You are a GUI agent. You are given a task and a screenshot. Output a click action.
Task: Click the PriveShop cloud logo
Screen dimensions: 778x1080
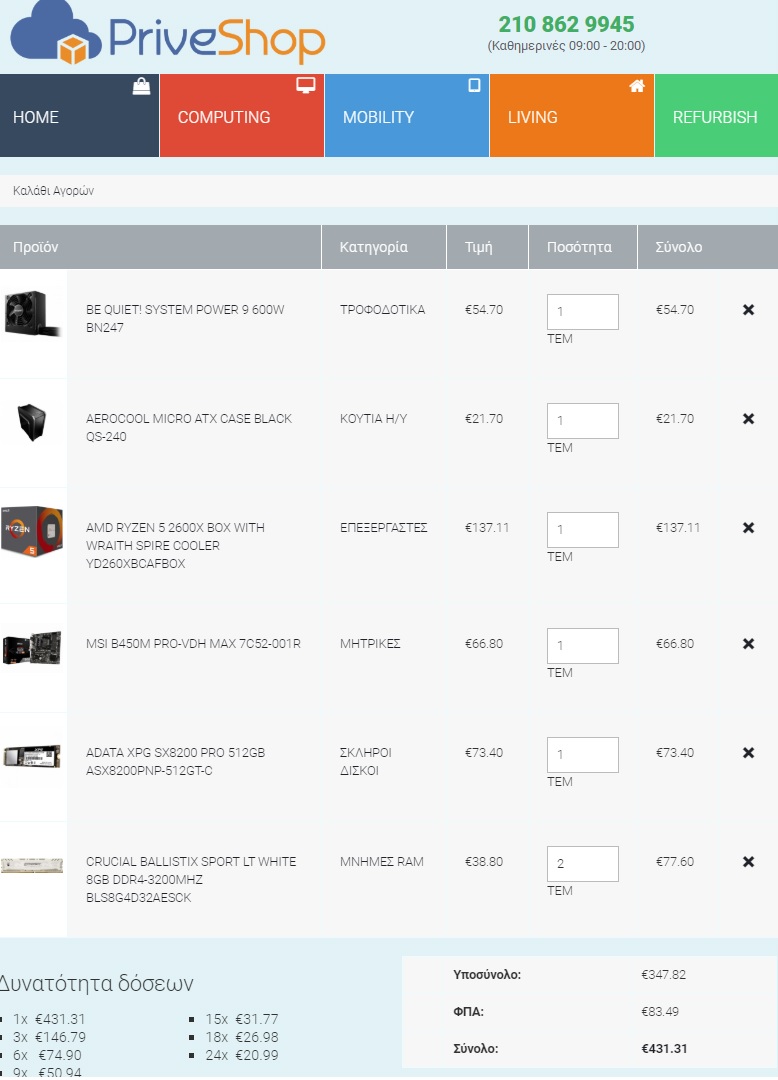pos(167,34)
